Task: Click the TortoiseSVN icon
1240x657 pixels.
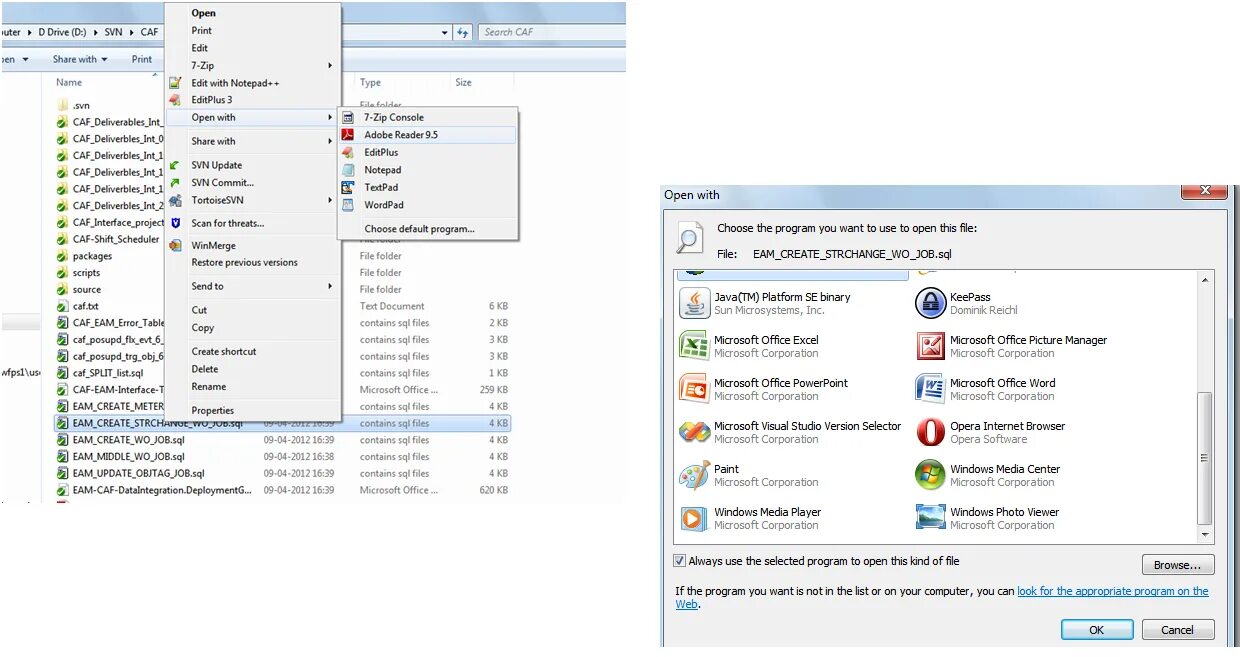Action: [175, 200]
